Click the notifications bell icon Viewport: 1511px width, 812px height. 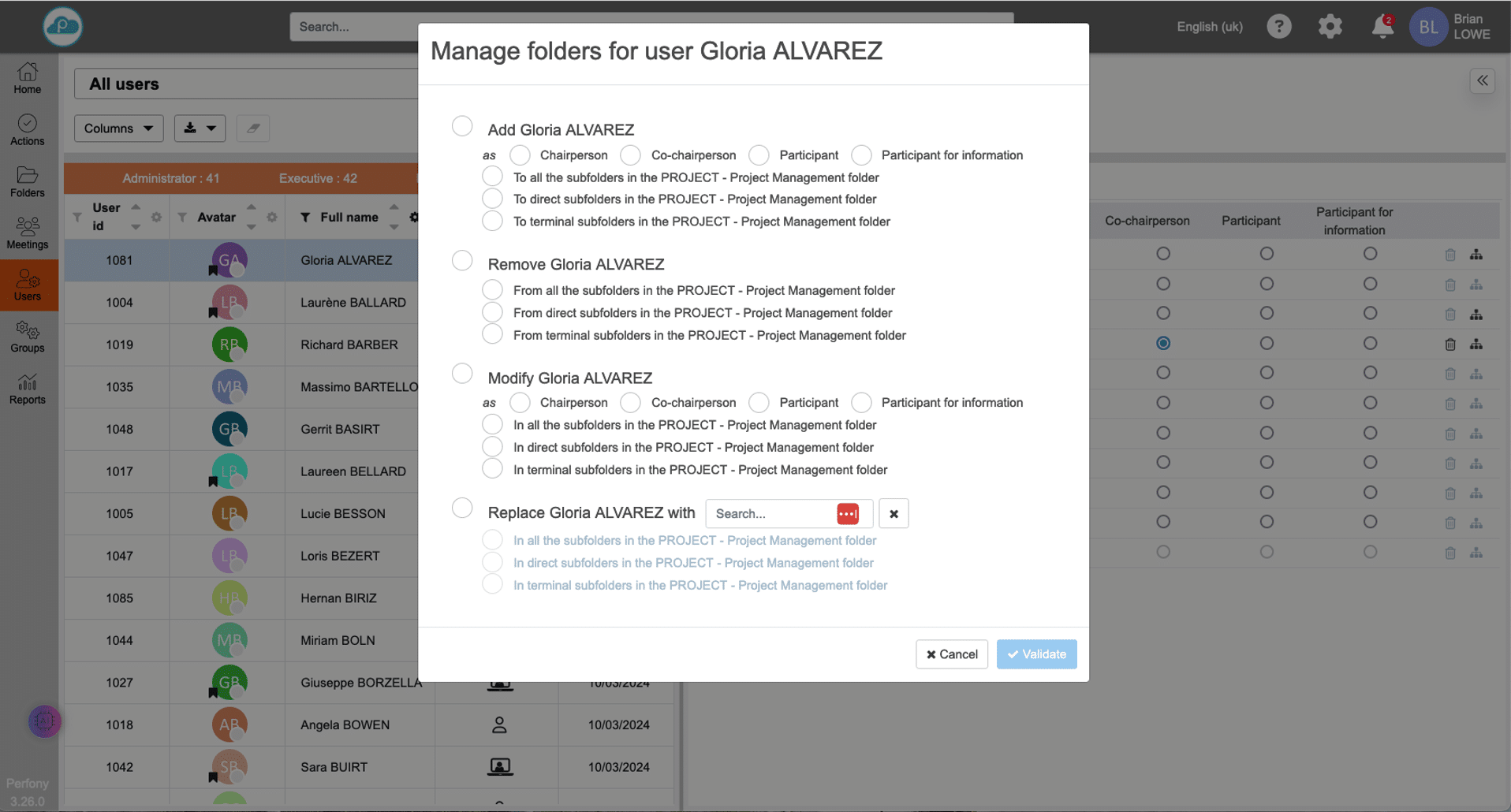click(x=1382, y=27)
